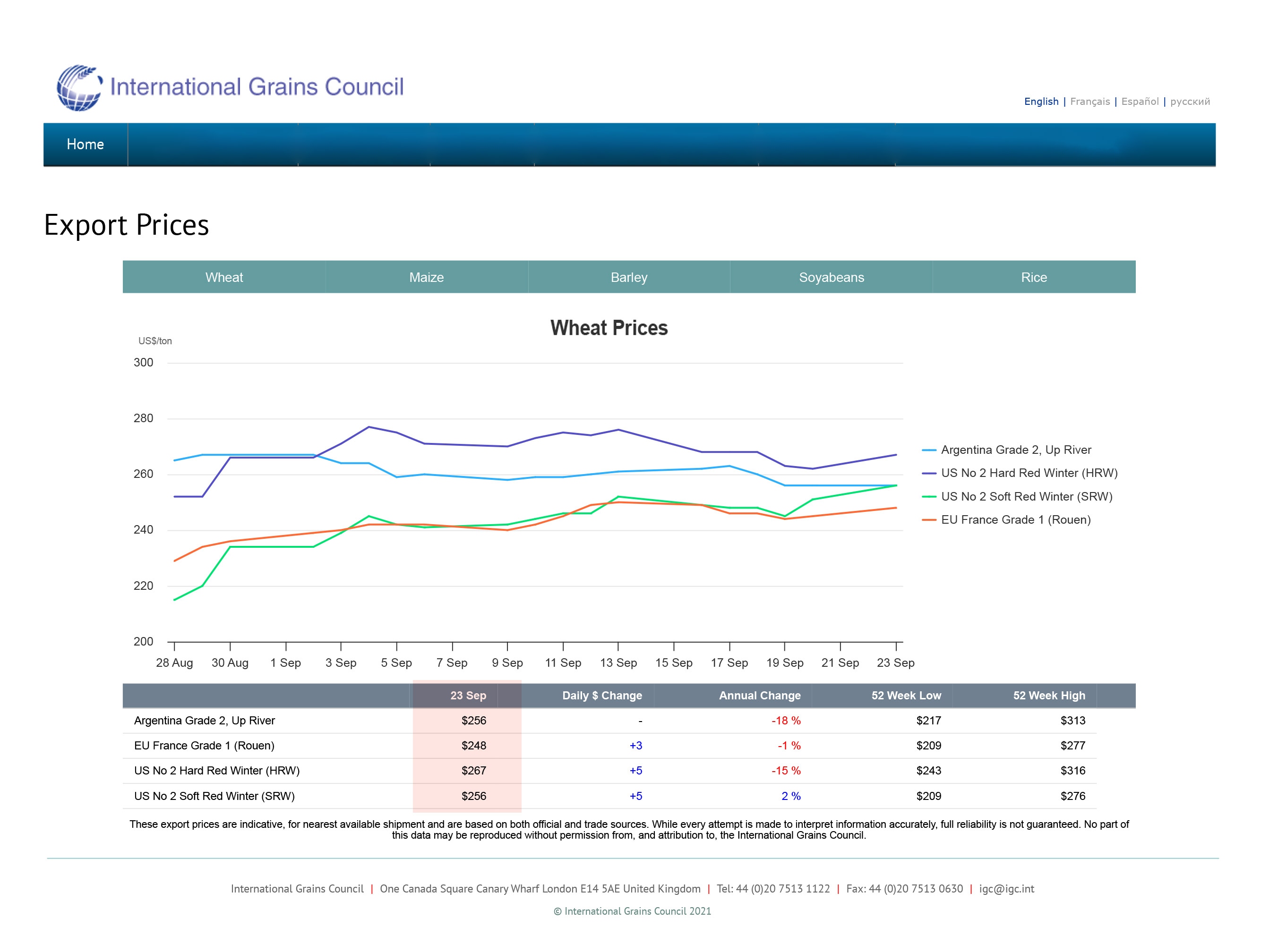The image size is (1278, 952).
Task: Switch language to Español
Action: pos(1140,102)
